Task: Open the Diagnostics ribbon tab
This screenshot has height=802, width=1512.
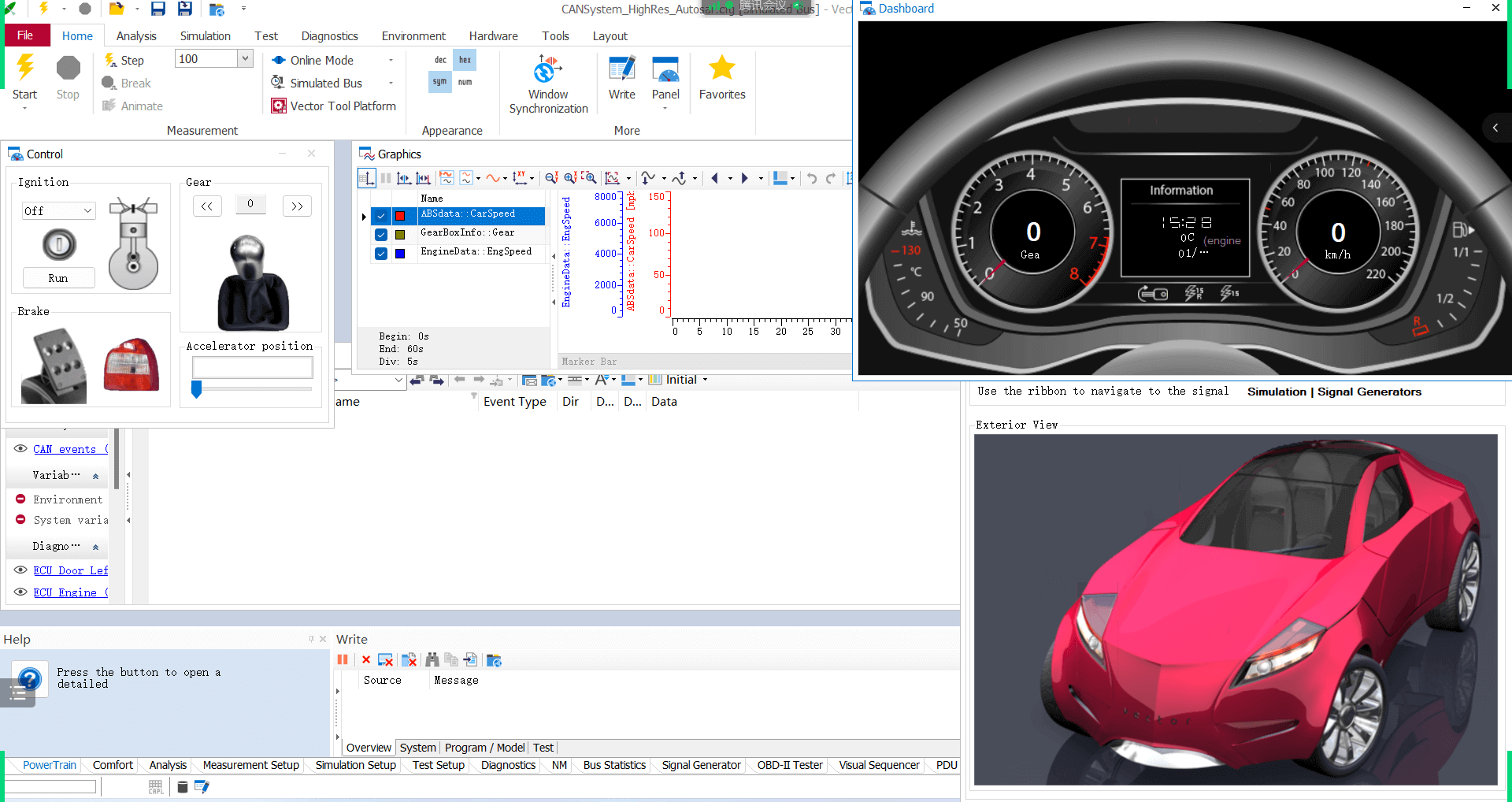Action: coord(329,35)
